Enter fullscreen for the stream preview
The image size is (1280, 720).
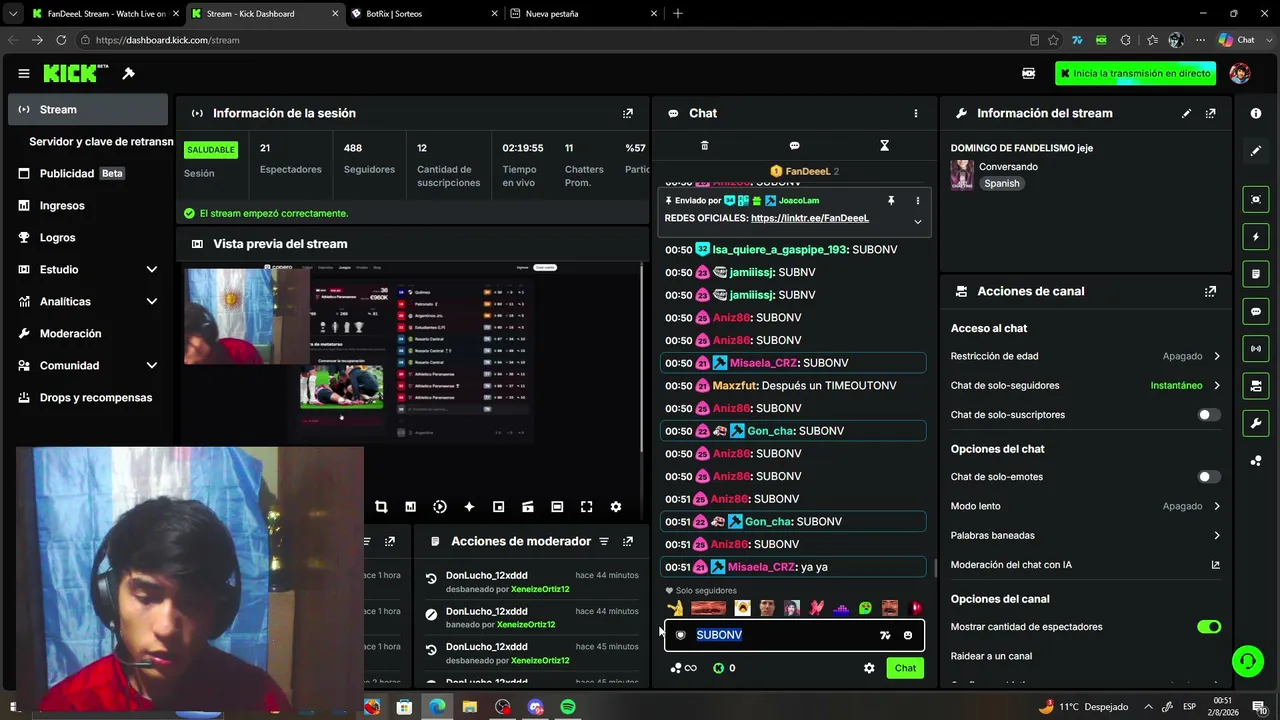tap(587, 507)
